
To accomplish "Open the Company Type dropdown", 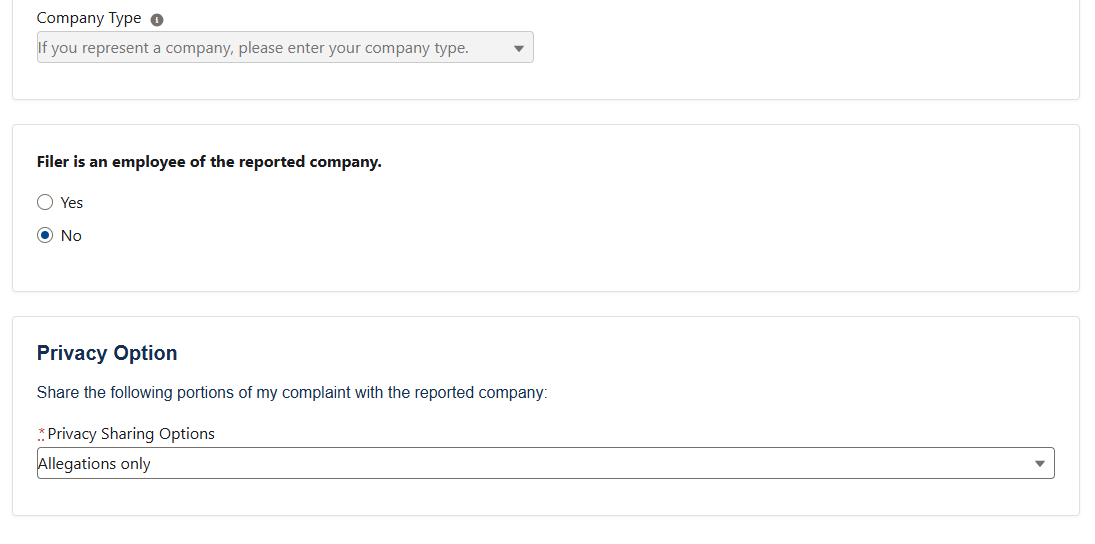I will (x=284, y=48).
